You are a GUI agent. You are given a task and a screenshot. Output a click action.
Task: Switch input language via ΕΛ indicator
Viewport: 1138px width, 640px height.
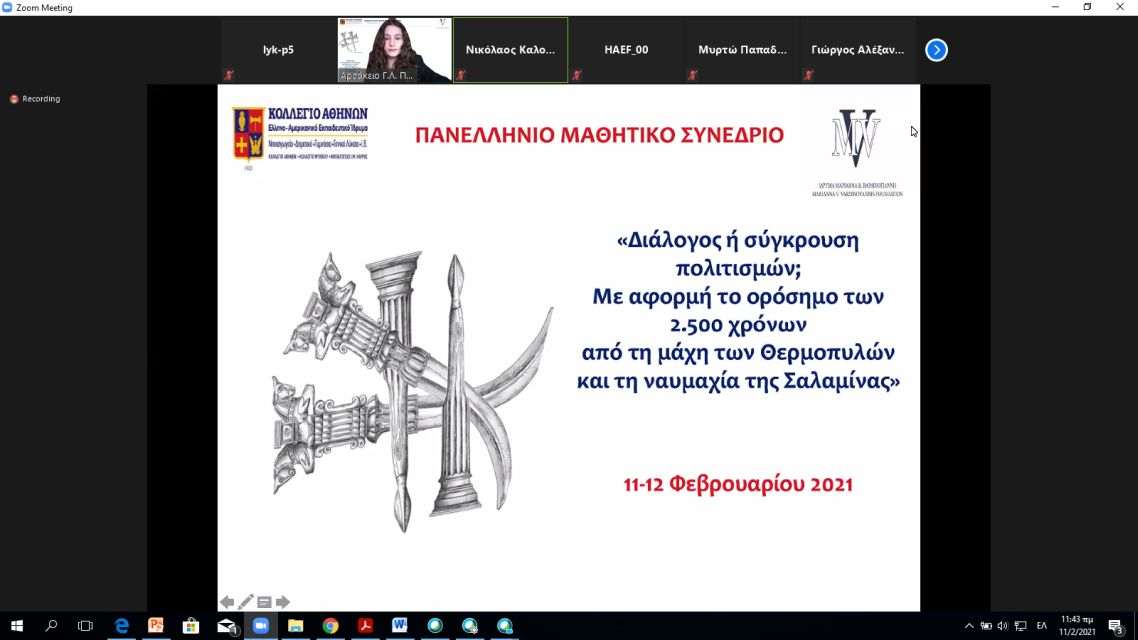tap(1041, 626)
